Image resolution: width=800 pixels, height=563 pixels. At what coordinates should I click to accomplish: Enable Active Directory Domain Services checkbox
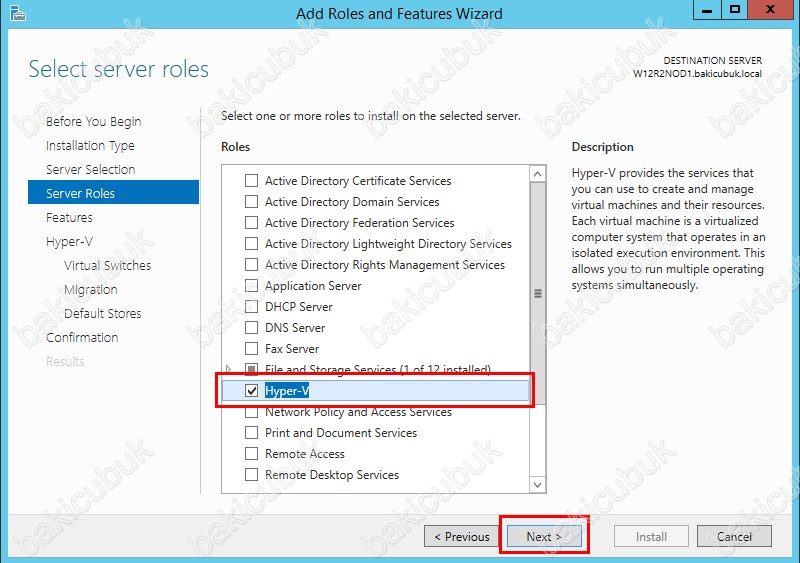click(x=252, y=202)
